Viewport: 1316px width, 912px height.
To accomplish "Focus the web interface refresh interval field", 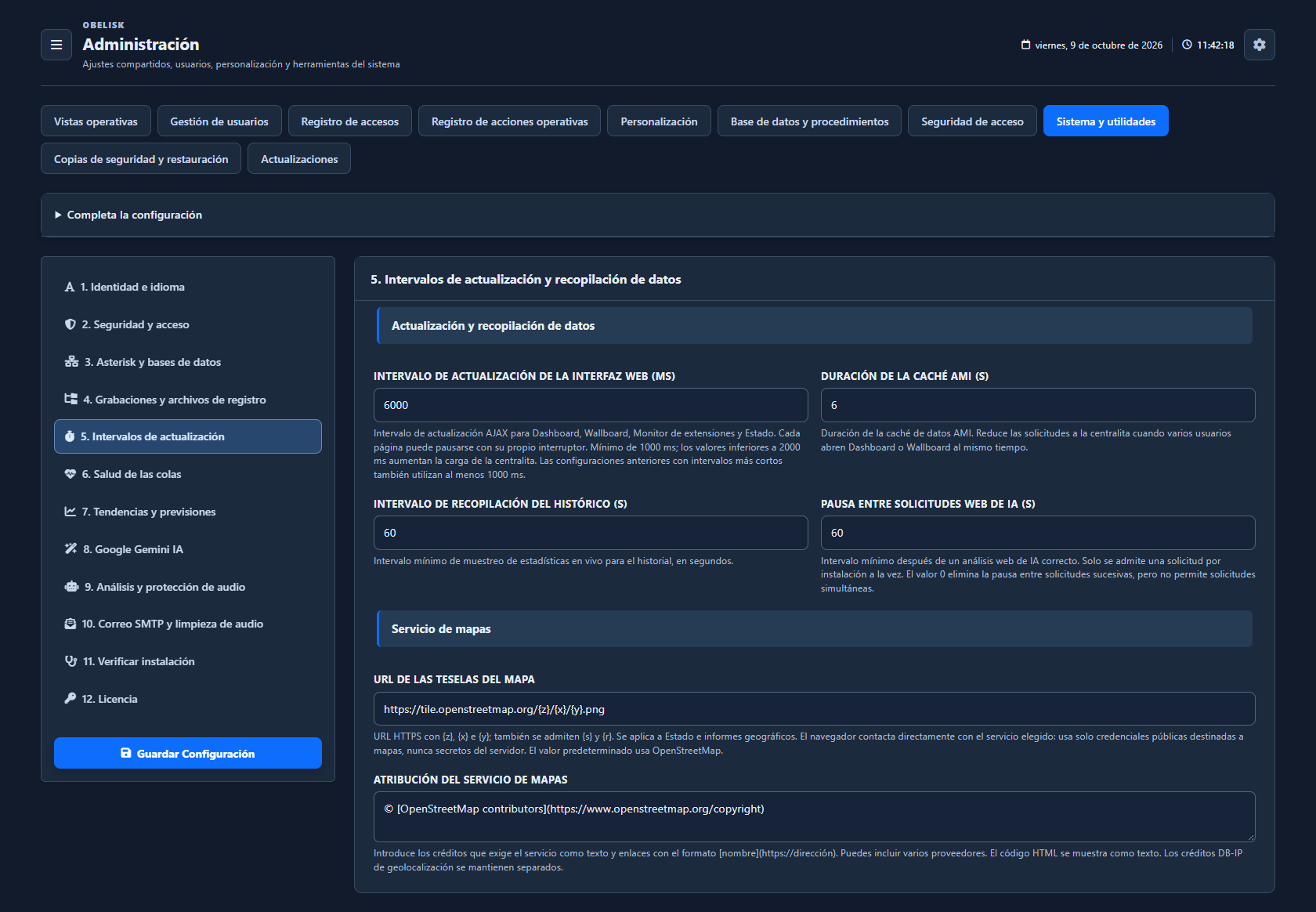I will point(591,405).
